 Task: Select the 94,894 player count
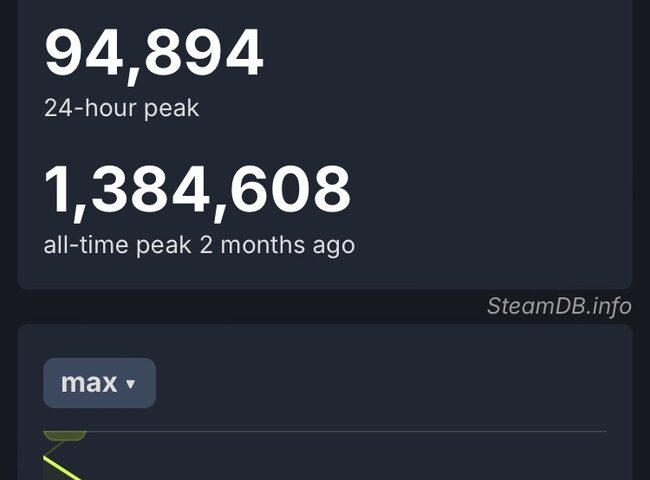click(x=154, y=55)
